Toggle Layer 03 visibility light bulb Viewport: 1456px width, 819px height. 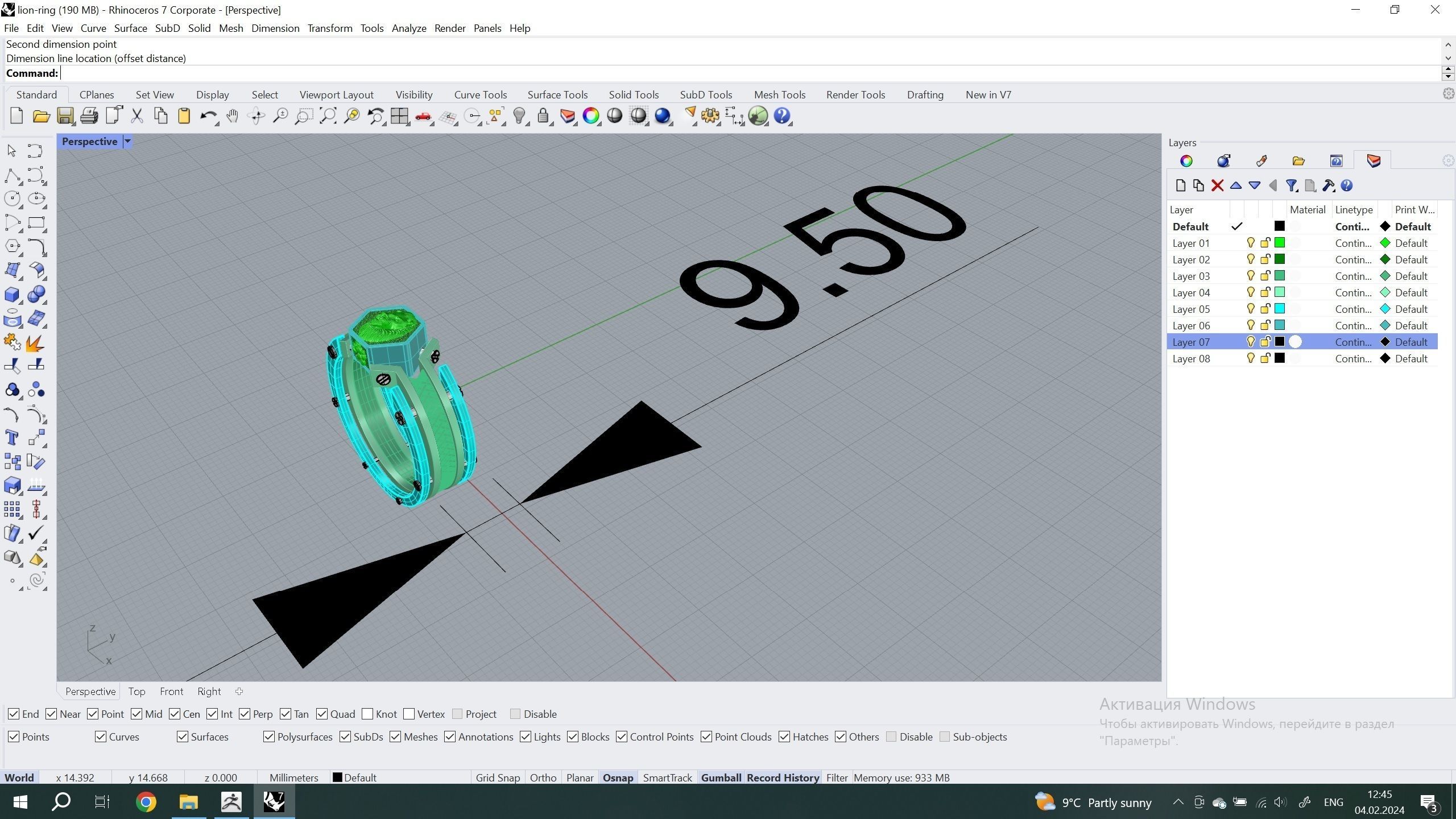click(1250, 276)
